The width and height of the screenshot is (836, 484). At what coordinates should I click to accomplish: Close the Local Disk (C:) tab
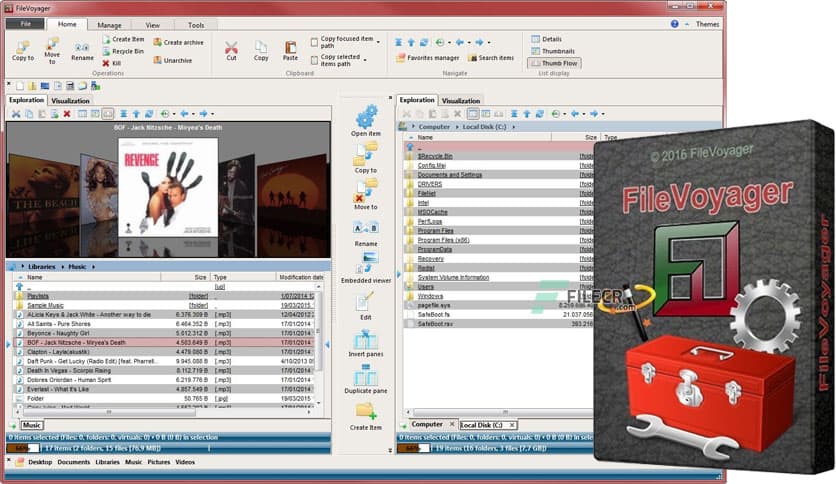coord(512,425)
